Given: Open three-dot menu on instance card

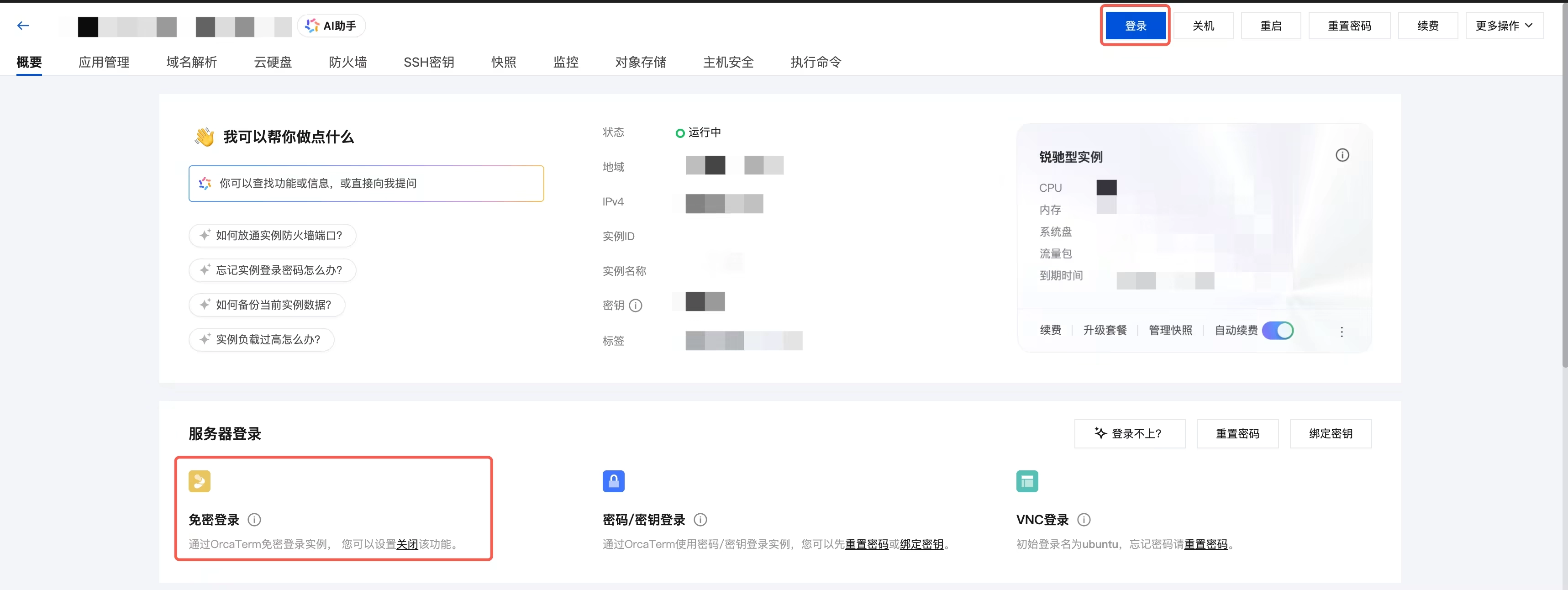Looking at the screenshot, I should (x=1341, y=332).
